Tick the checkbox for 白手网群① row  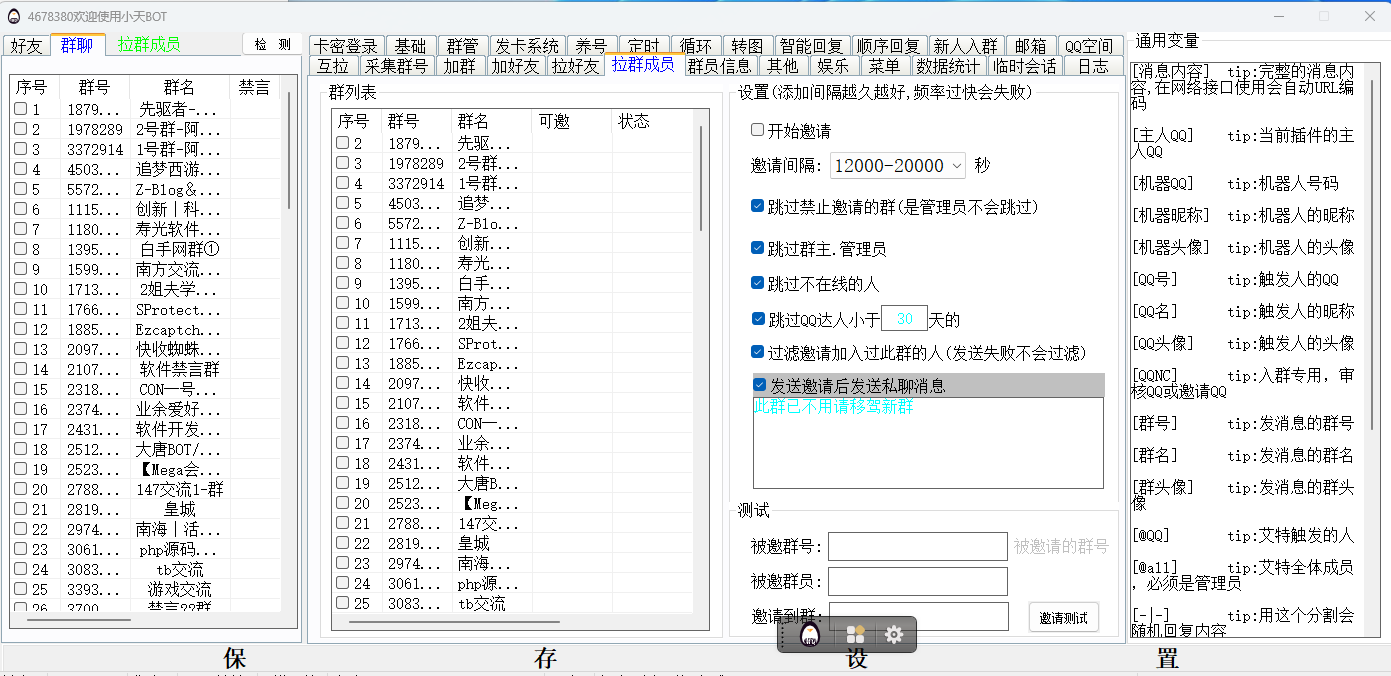tap(21, 249)
